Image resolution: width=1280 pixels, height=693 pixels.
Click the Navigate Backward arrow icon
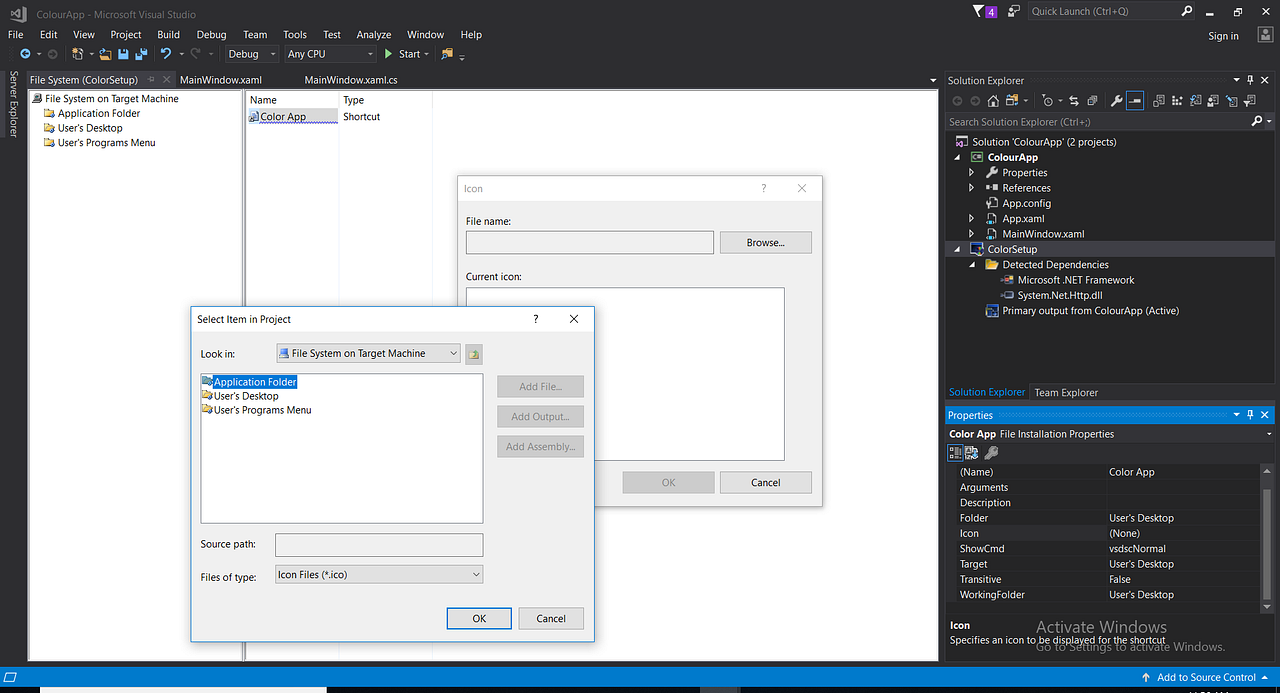coord(25,54)
